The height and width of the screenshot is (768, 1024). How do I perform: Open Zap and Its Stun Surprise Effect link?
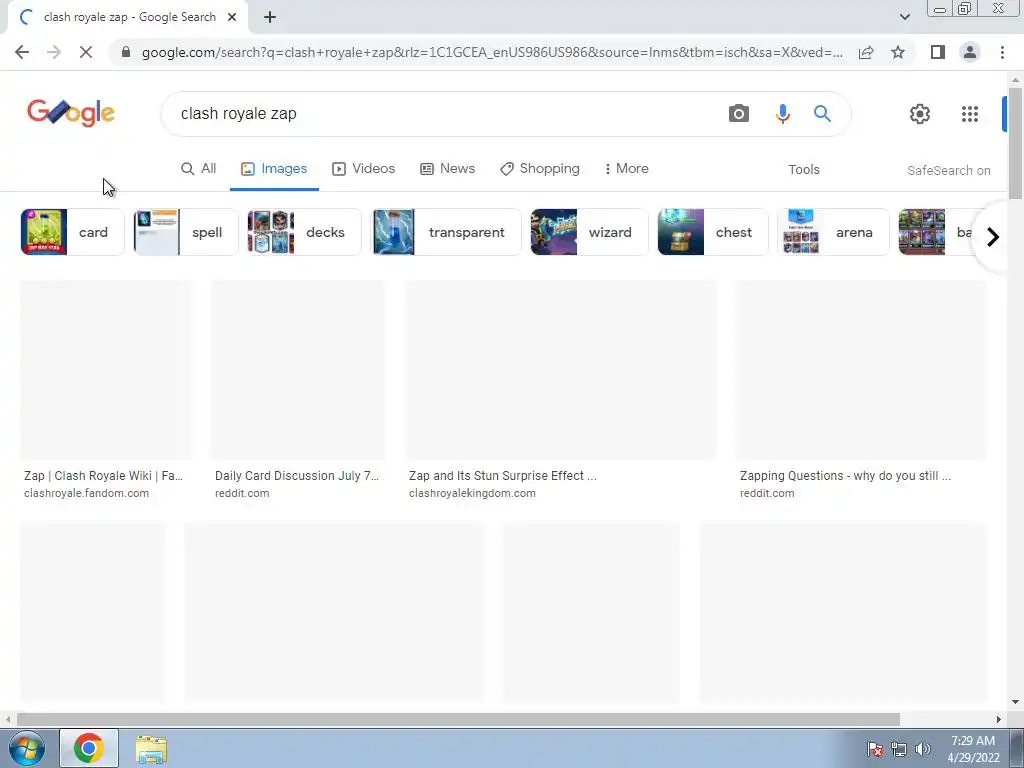[502, 475]
